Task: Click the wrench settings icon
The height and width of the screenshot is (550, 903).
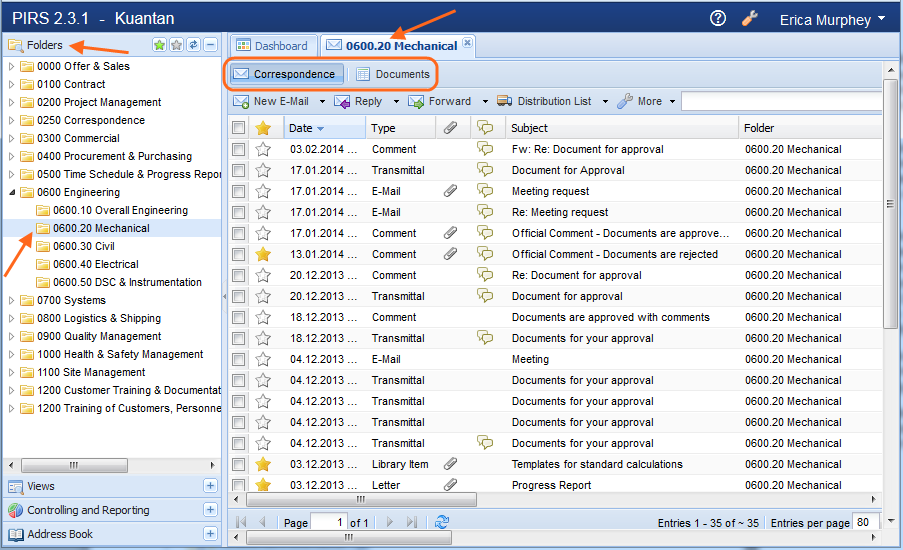Action: click(x=749, y=18)
